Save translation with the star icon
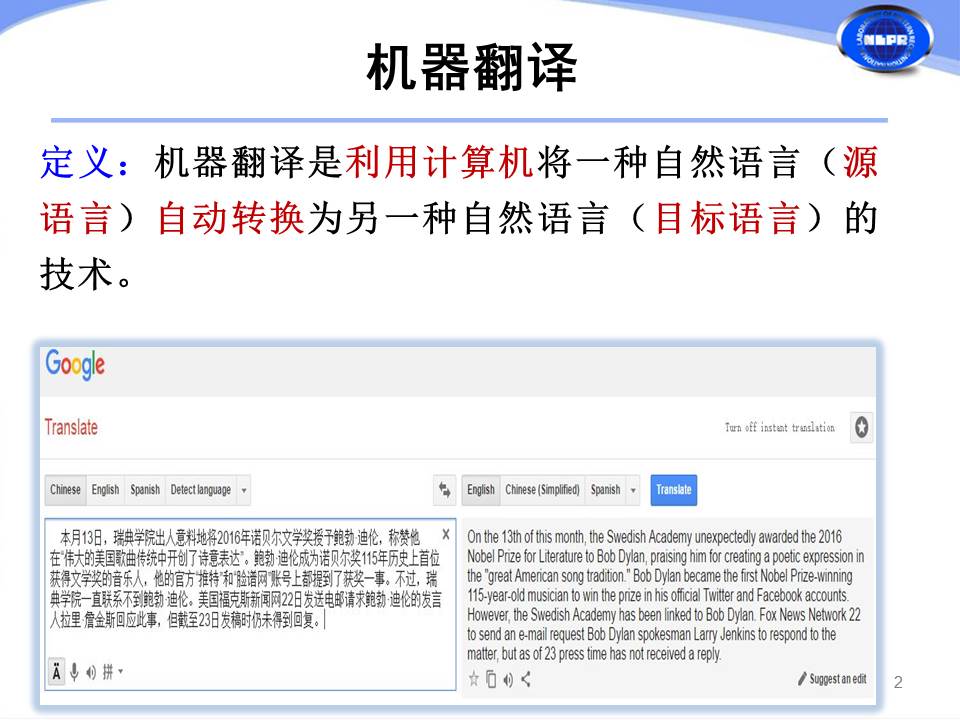 (x=474, y=679)
